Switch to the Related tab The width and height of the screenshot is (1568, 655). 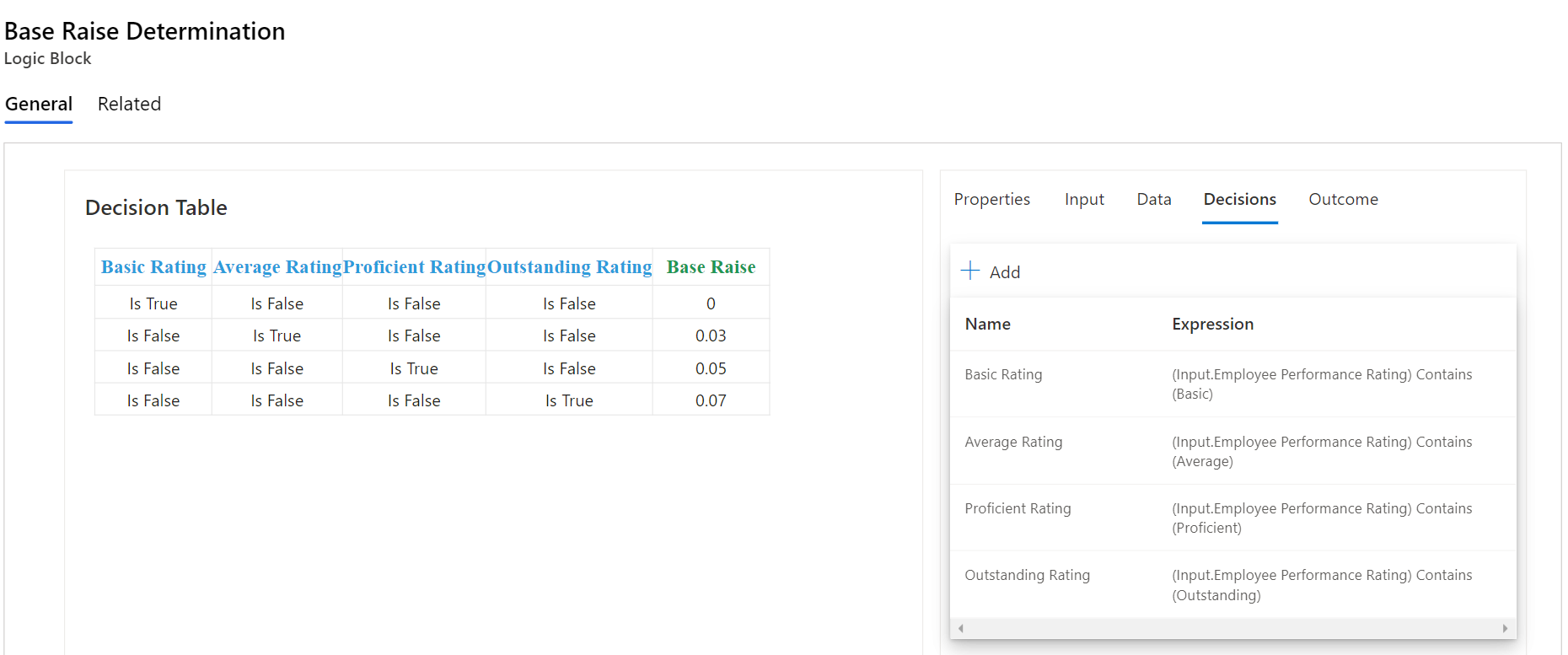click(129, 104)
